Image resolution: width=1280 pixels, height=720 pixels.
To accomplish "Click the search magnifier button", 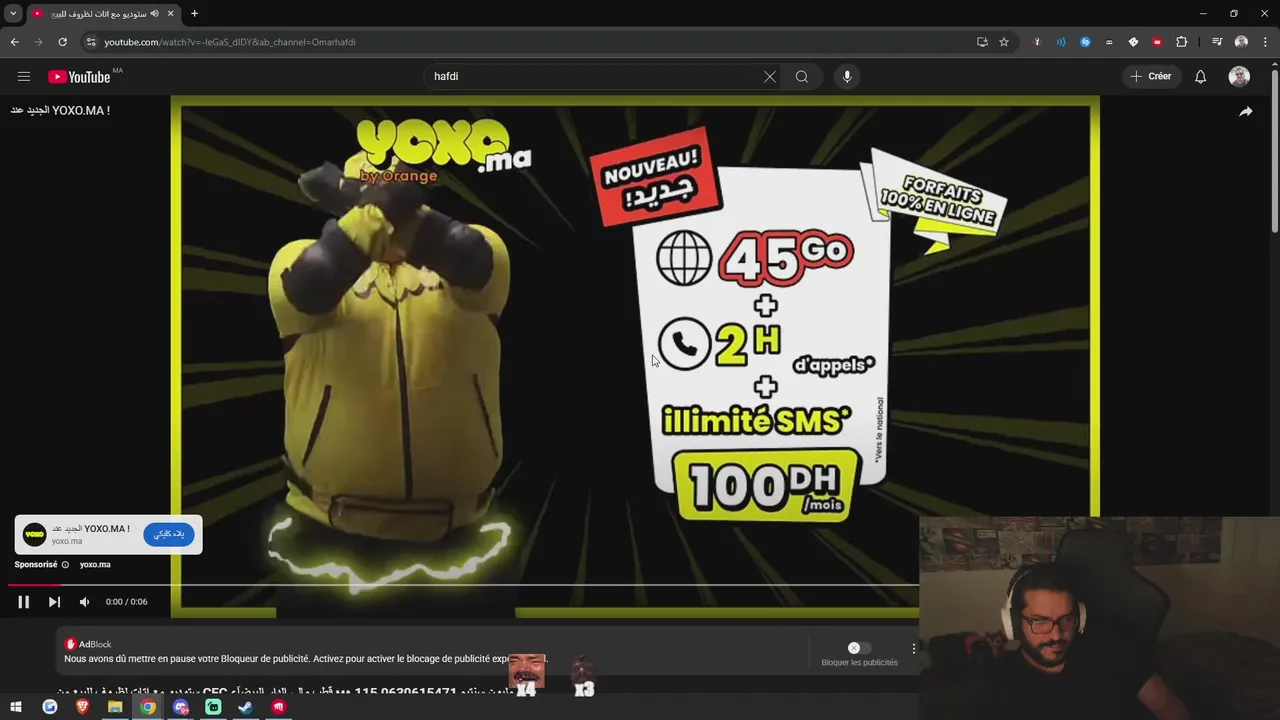I will coord(802,76).
